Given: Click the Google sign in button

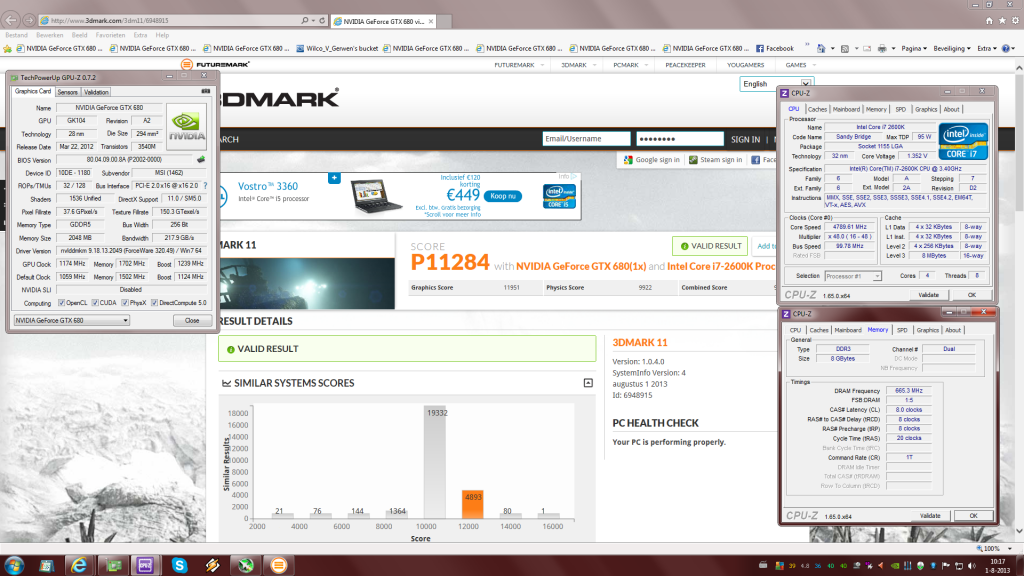Looking at the screenshot, I should pos(652,160).
